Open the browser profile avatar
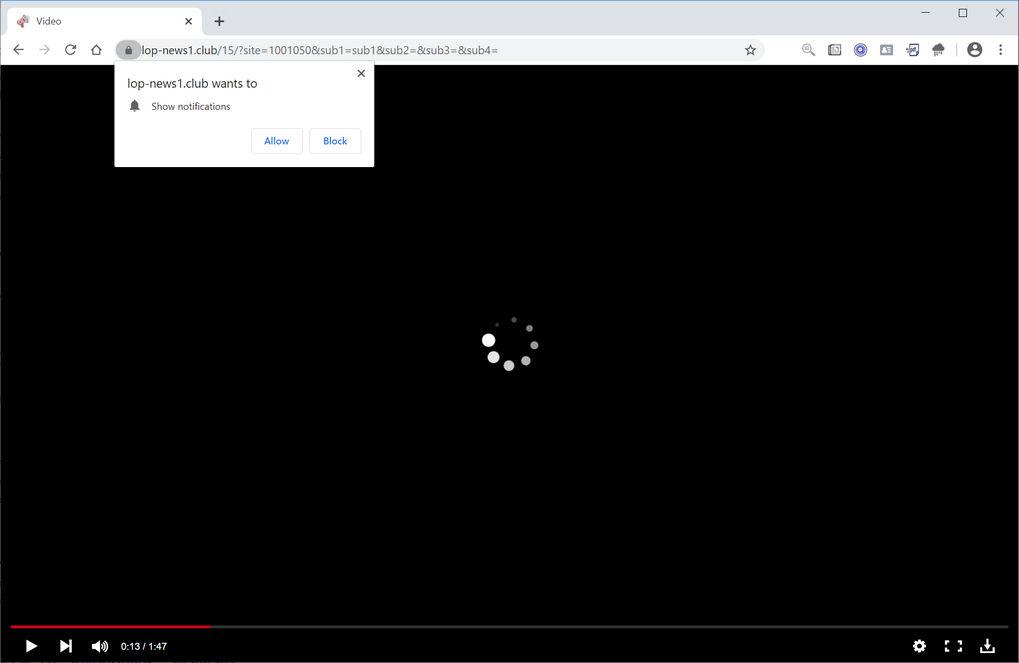Screen dimensions: 1019x663 pos(974,49)
